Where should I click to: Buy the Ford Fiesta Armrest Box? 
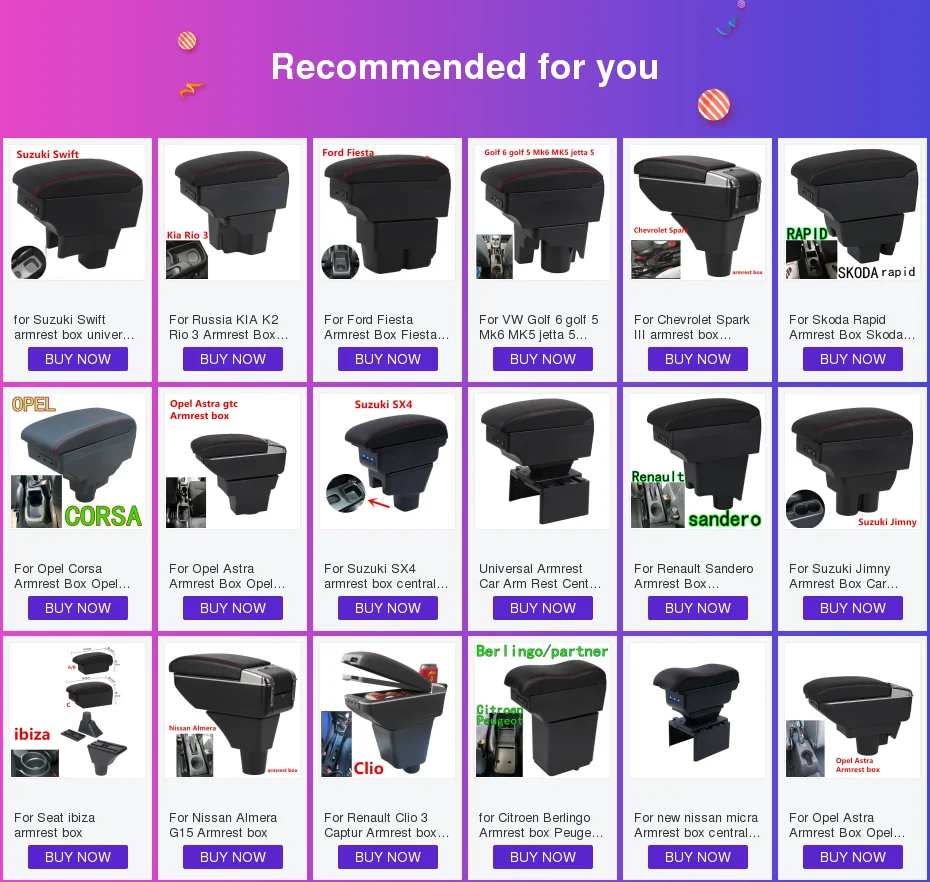tap(388, 359)
